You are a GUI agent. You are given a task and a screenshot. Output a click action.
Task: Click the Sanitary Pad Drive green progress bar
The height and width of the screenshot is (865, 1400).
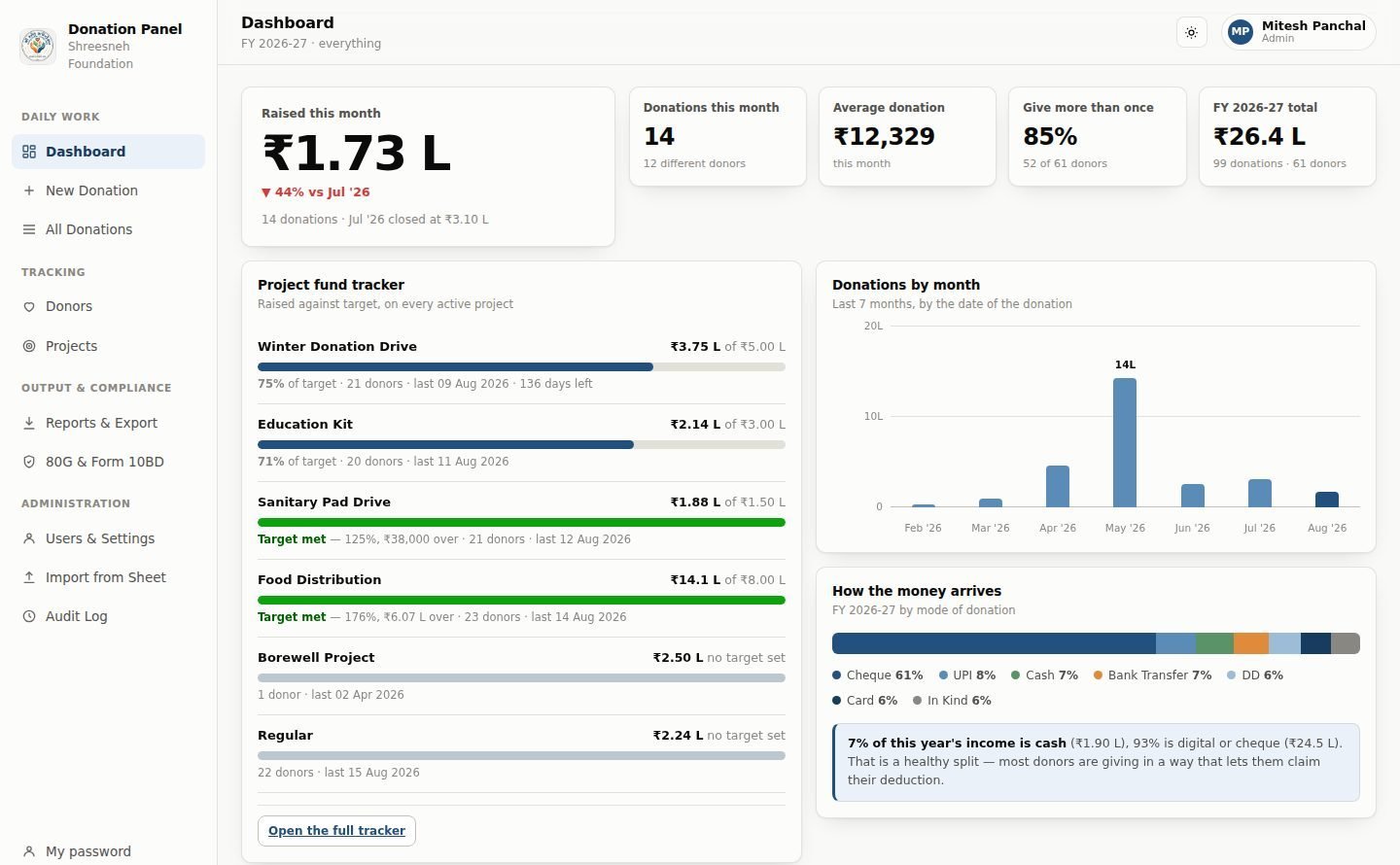coord(521,523)
